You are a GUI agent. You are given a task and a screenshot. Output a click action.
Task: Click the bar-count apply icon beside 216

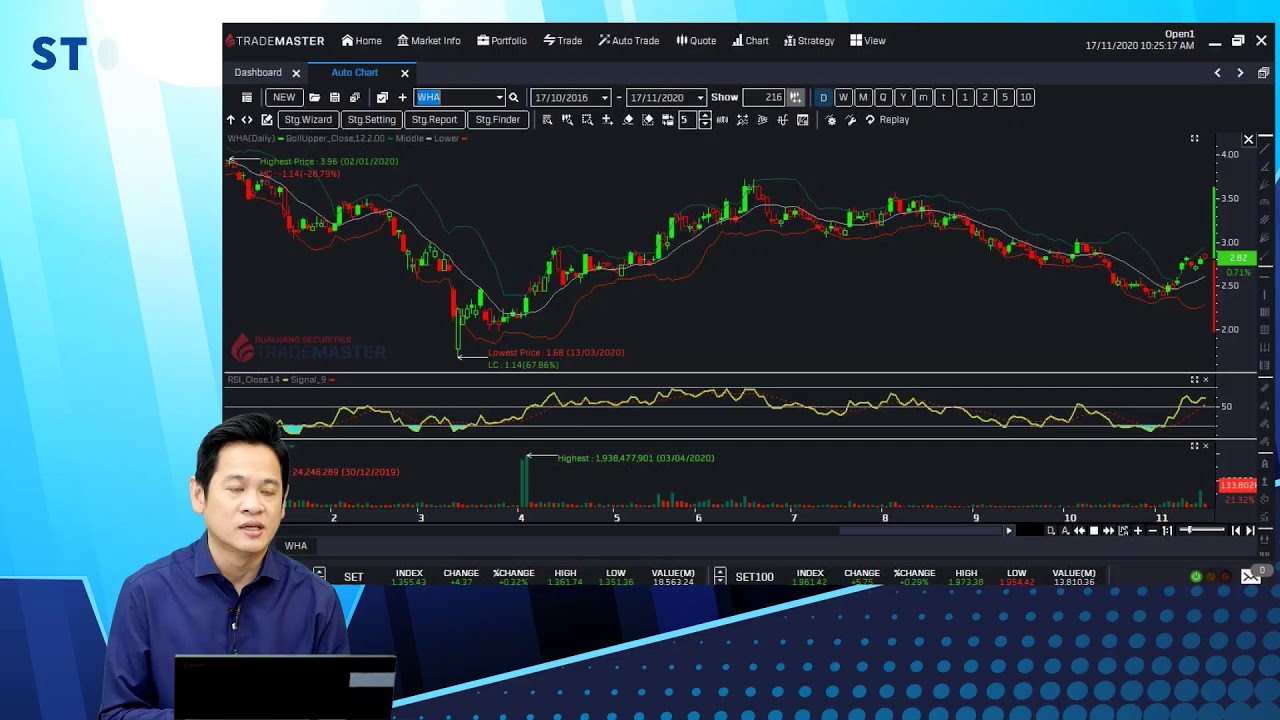point(795,97)
